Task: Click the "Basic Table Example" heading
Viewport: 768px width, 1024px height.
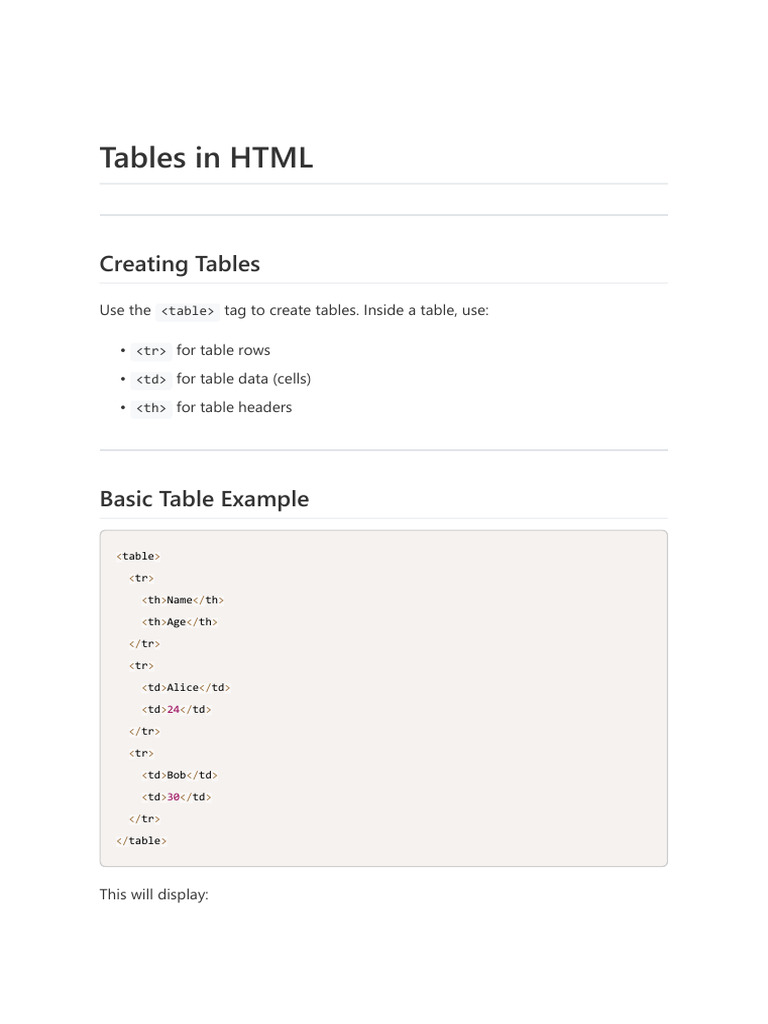Action: pos(204,499)
